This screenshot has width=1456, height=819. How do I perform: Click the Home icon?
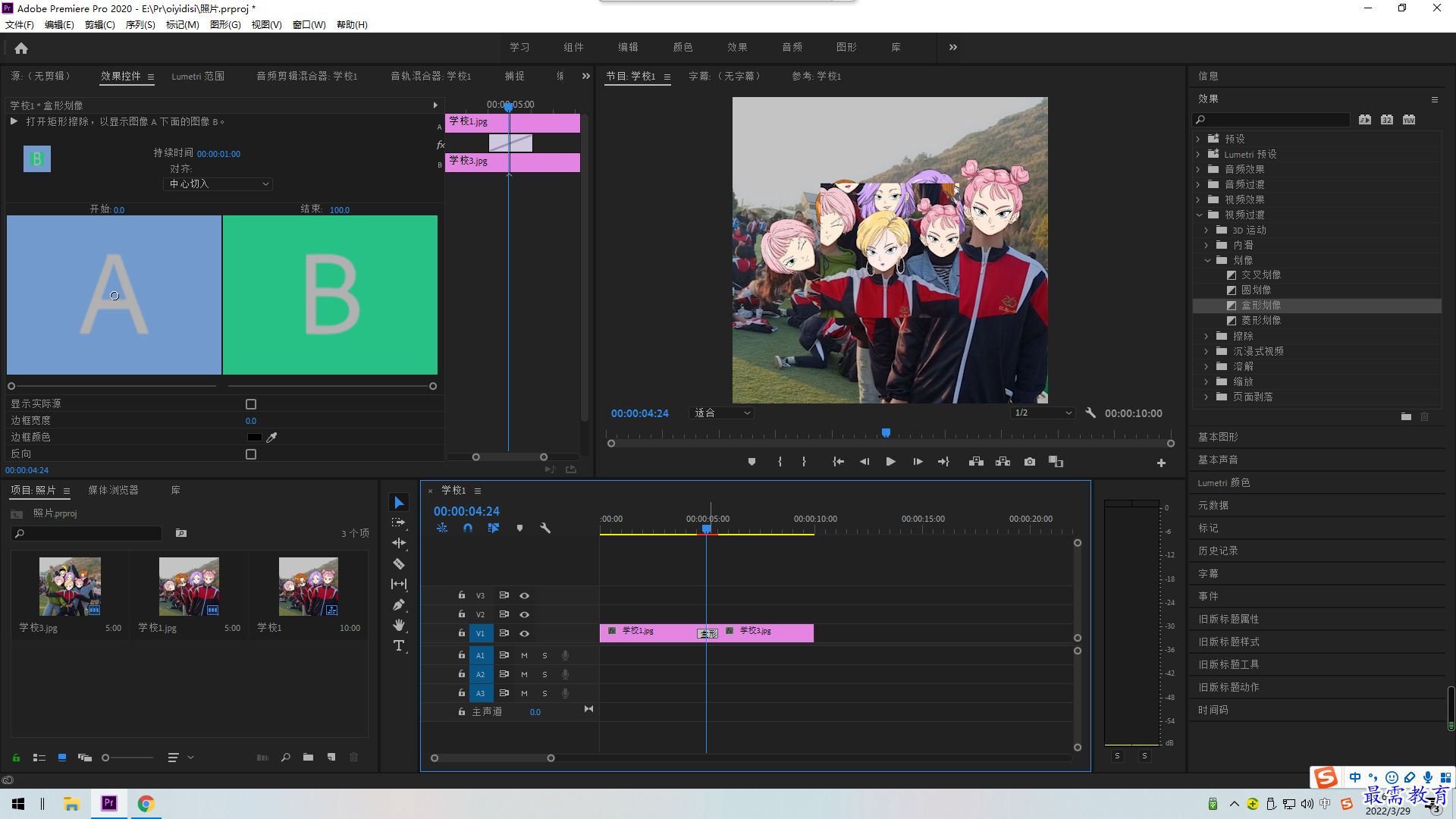pyautogui.click(x=21, y=48)
